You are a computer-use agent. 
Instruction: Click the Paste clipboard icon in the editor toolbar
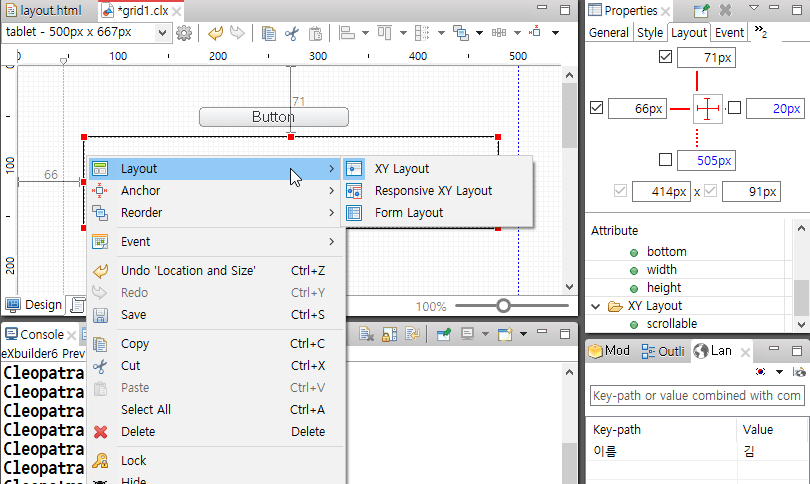click(x=315, y=33)
